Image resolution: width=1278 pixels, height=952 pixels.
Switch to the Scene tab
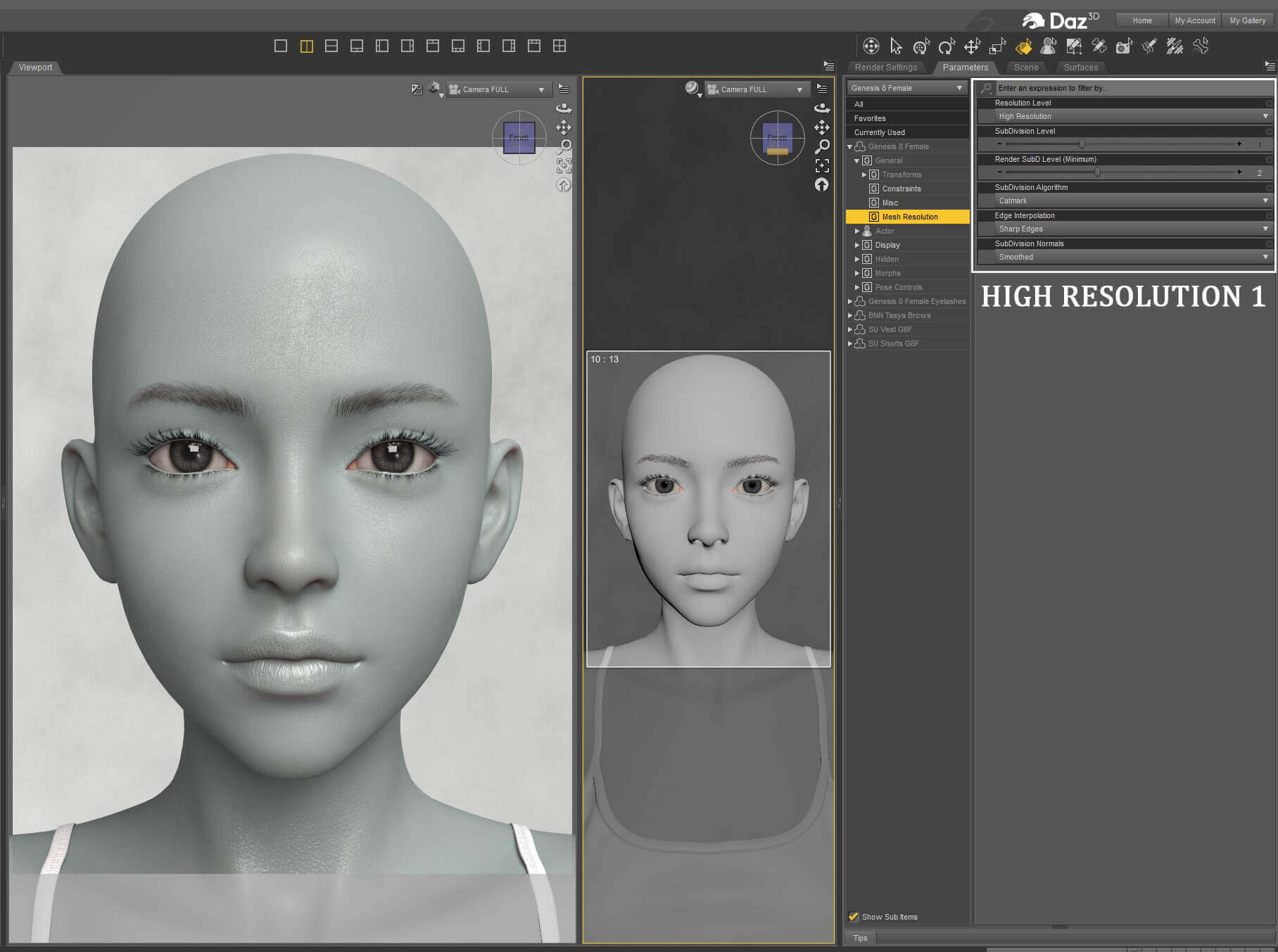pos(1025,68)
